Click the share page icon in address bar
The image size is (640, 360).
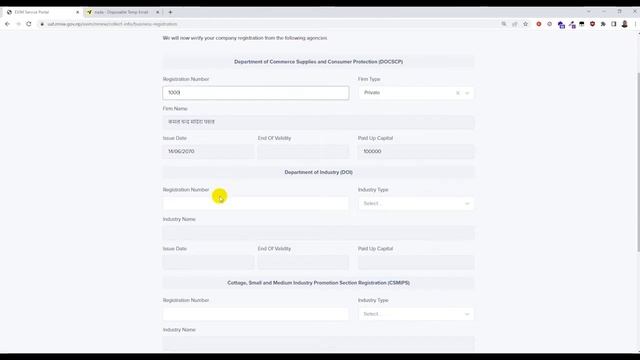[515, 24]
